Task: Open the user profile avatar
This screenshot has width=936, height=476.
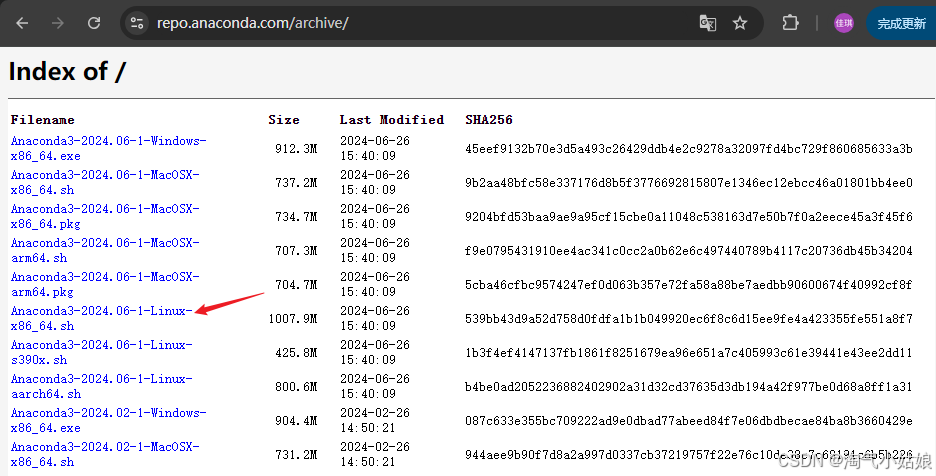Action: point(843,23)
